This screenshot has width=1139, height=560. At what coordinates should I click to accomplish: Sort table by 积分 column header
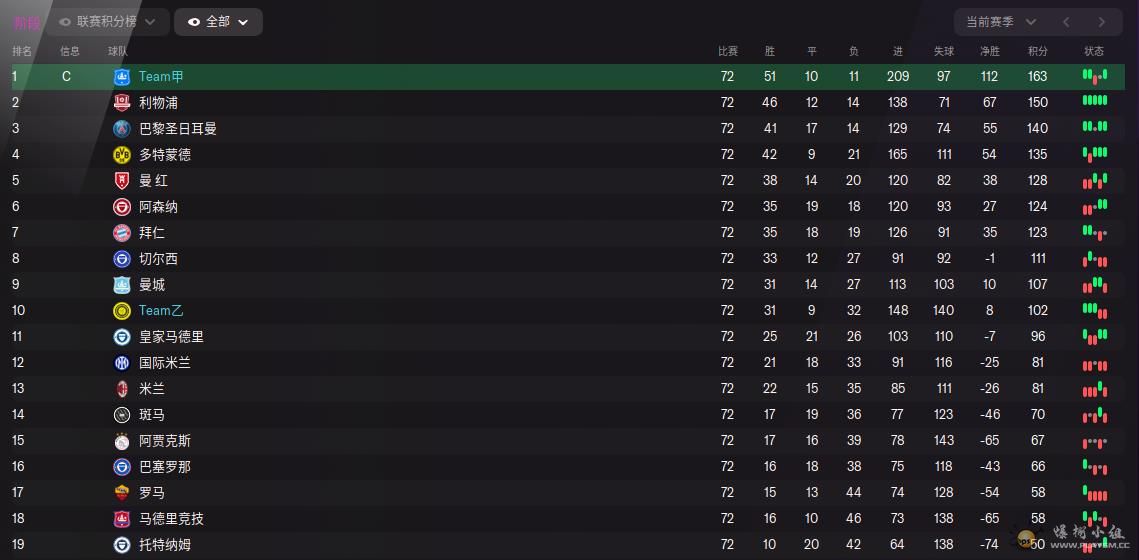1037,51
